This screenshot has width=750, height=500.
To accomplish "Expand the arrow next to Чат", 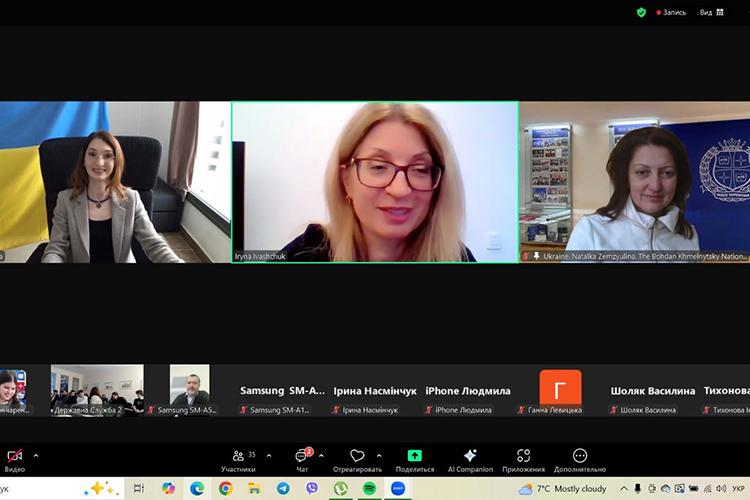I will click(x=321, y=456).
